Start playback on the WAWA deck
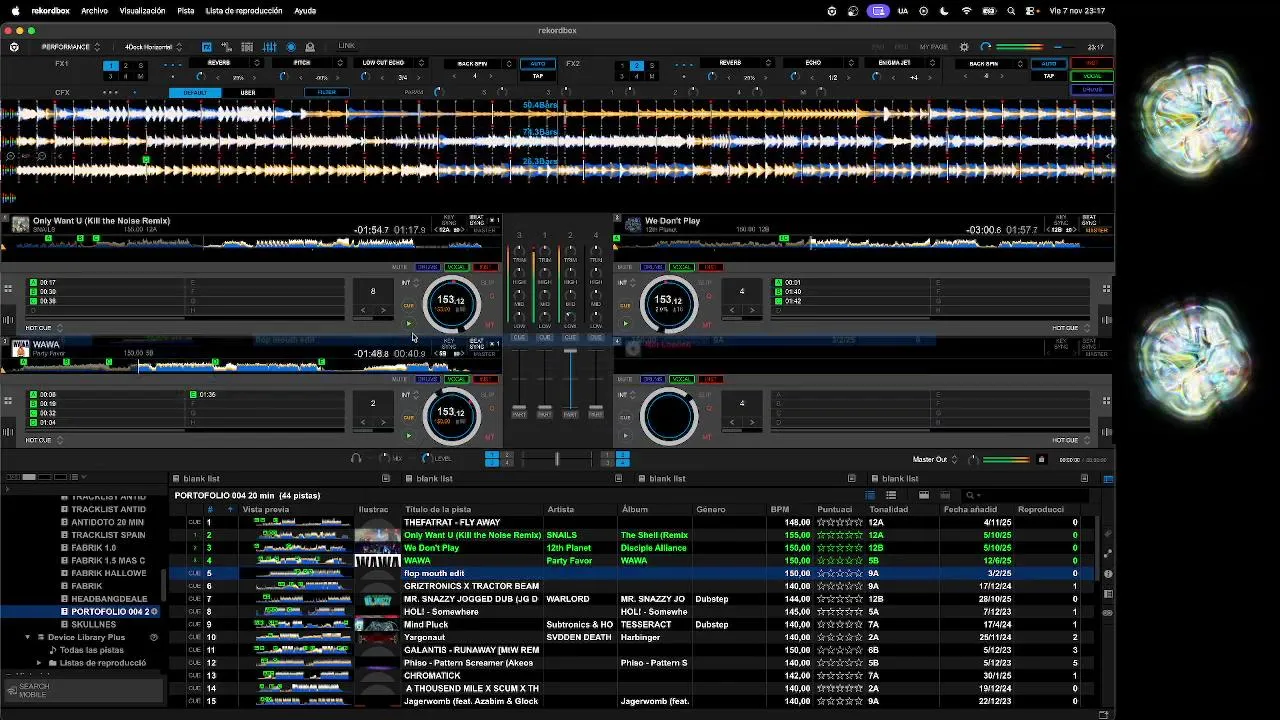 coord(408,435)
